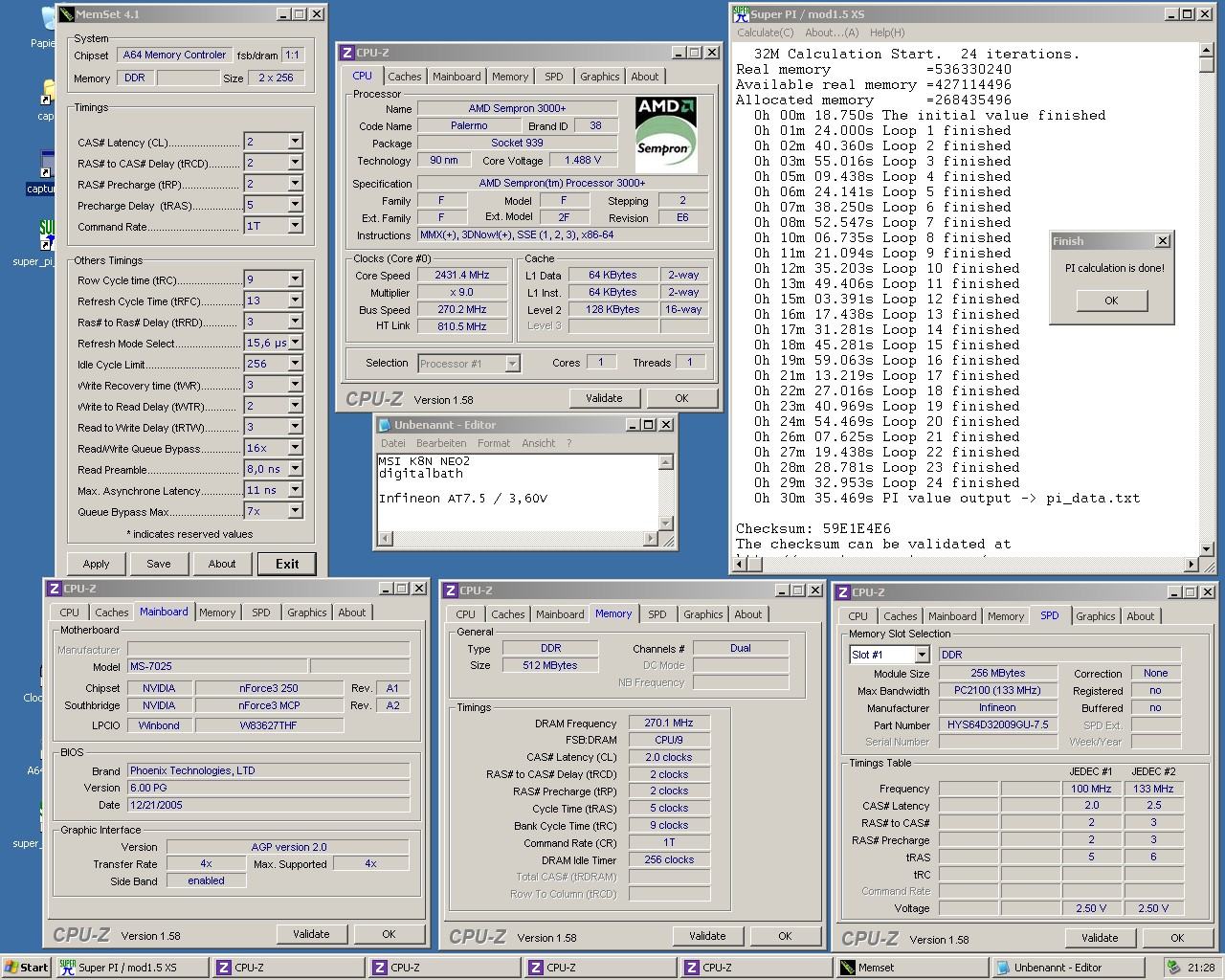Click the Editor horizontal scrollbar right arrow

pos(651,539)
